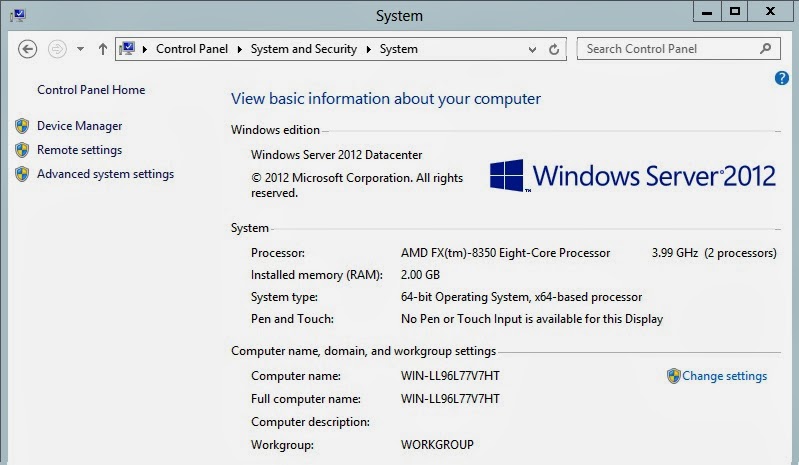
Task: Click 'View basic information about your computer' heading
Action: tap(386, 98)
